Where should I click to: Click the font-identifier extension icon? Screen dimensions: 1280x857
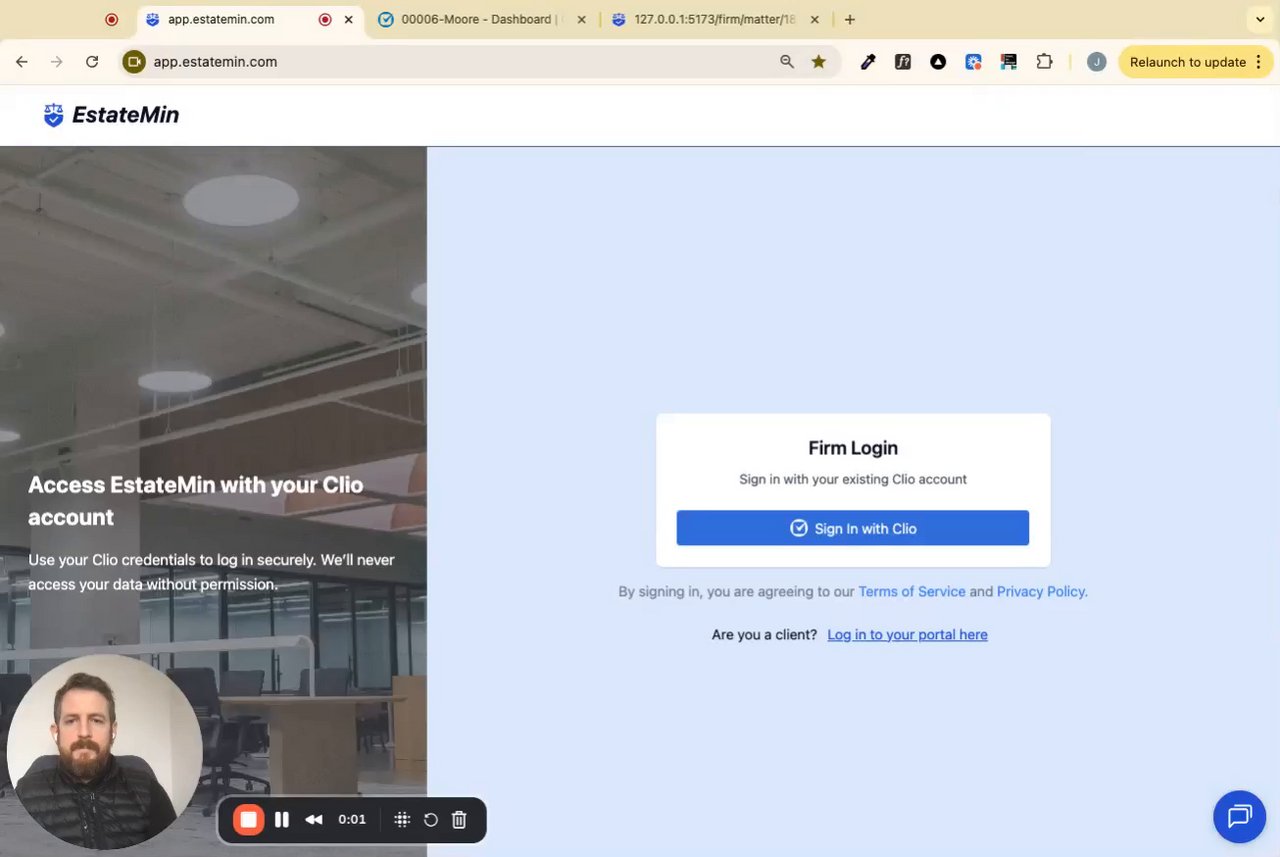[x=903, y=62]
